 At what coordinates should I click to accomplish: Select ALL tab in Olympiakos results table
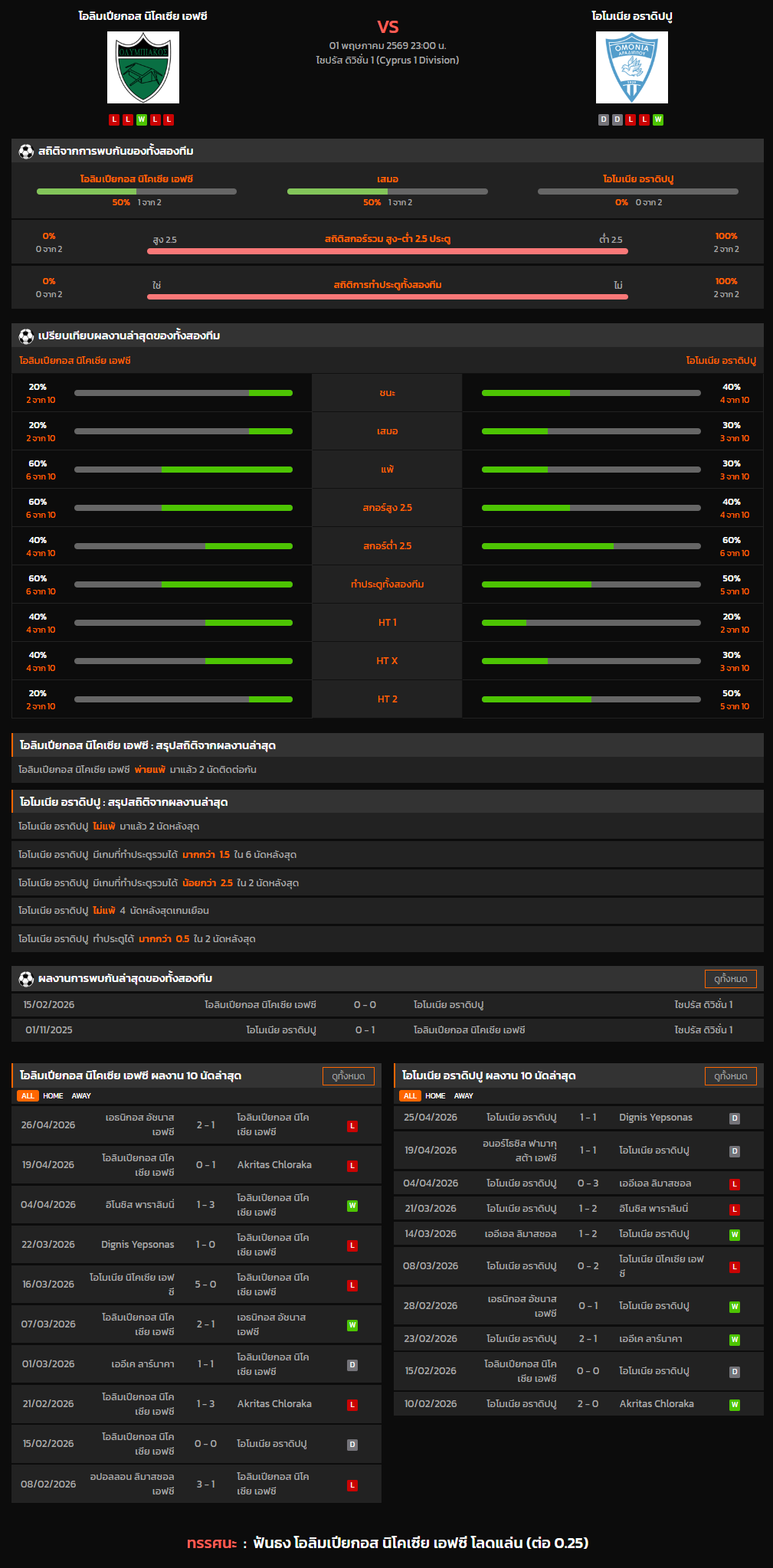click(x=28, y=1096)
